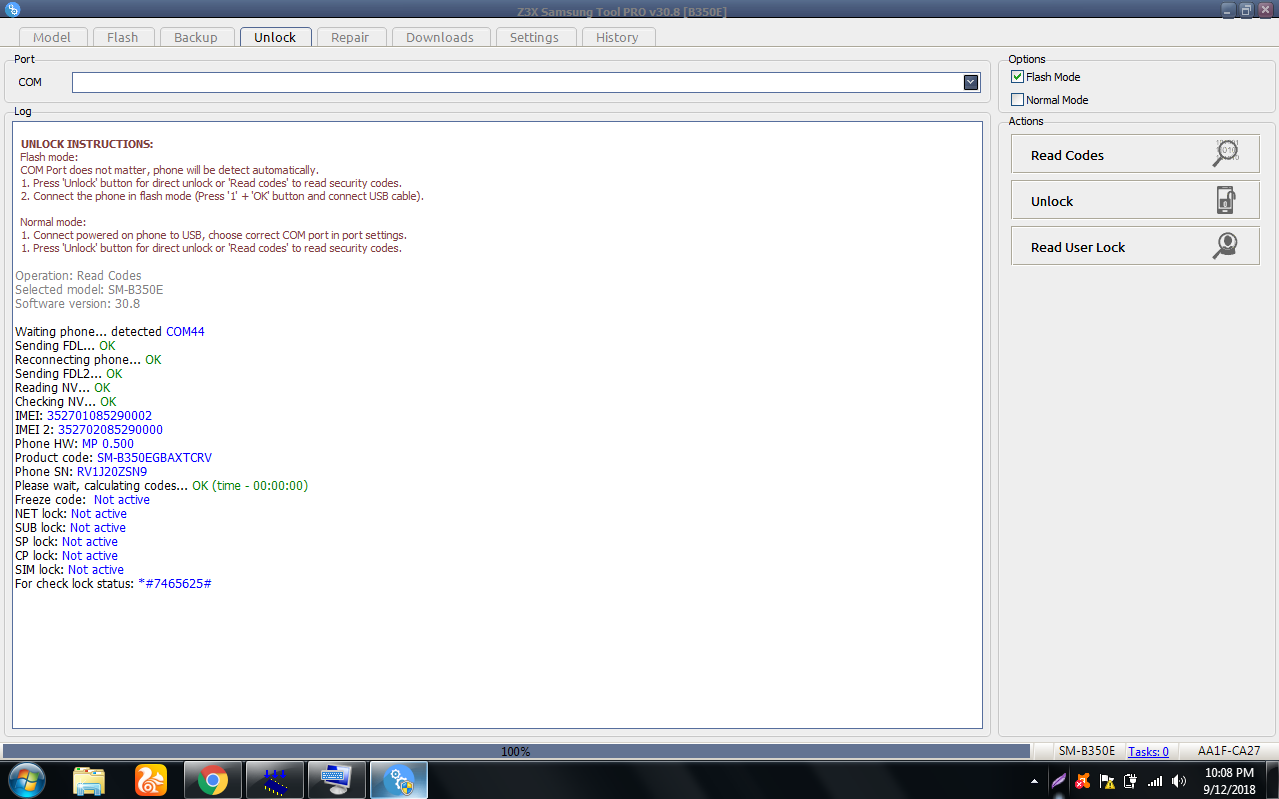This screenshot has height=799, width=1279.
Task: Open the History tab
Action: pos(617,37)
